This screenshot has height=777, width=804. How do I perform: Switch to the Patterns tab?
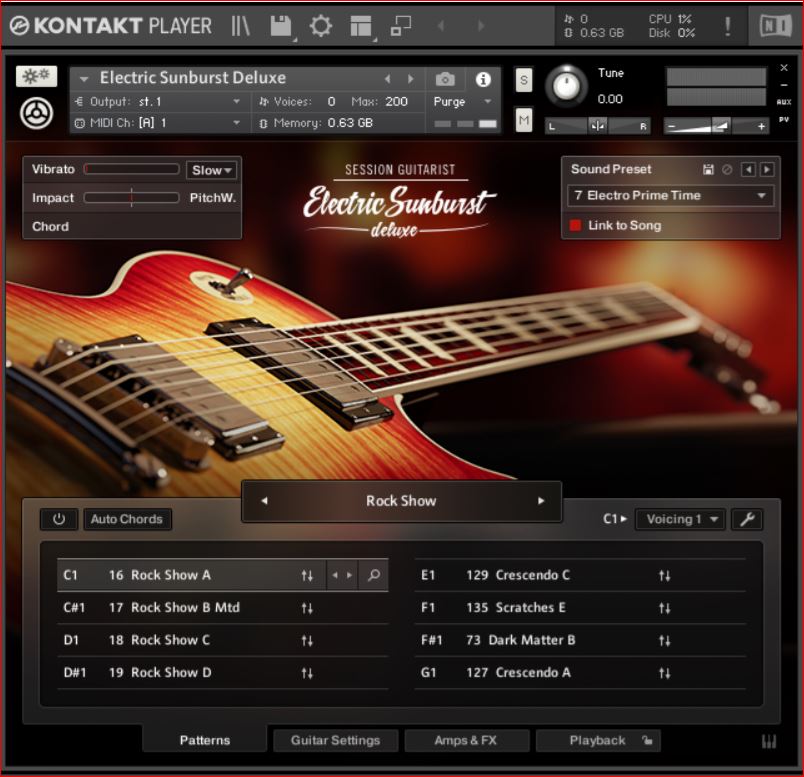[205, 740]
